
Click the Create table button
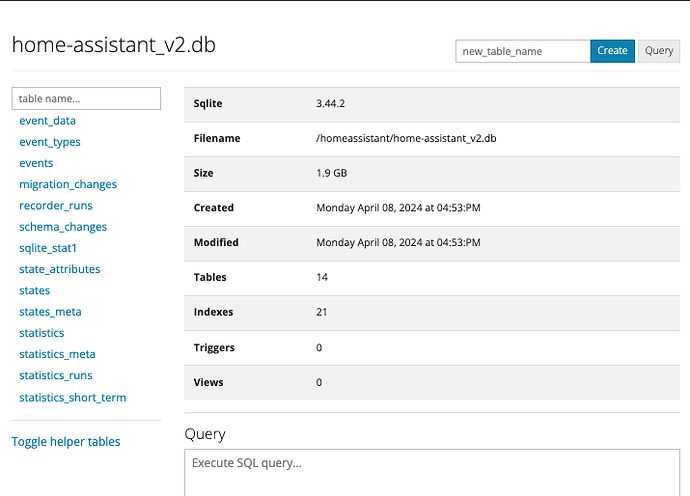tap(612, 51)
